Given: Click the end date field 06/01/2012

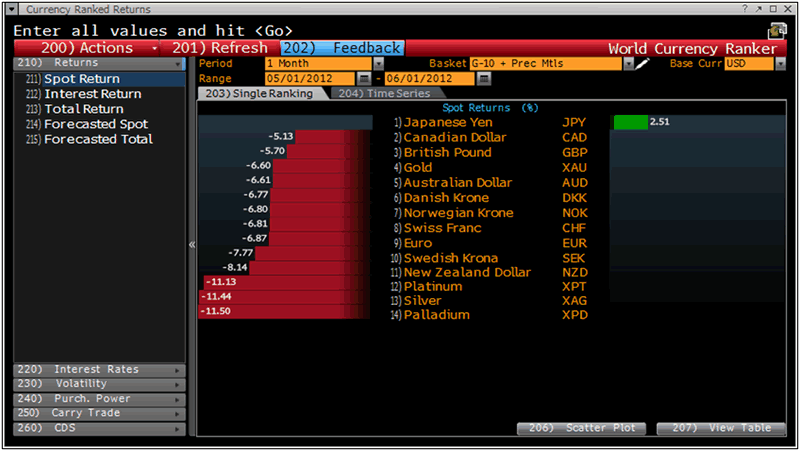Looking at the screenshot, I should coord(430,79).
